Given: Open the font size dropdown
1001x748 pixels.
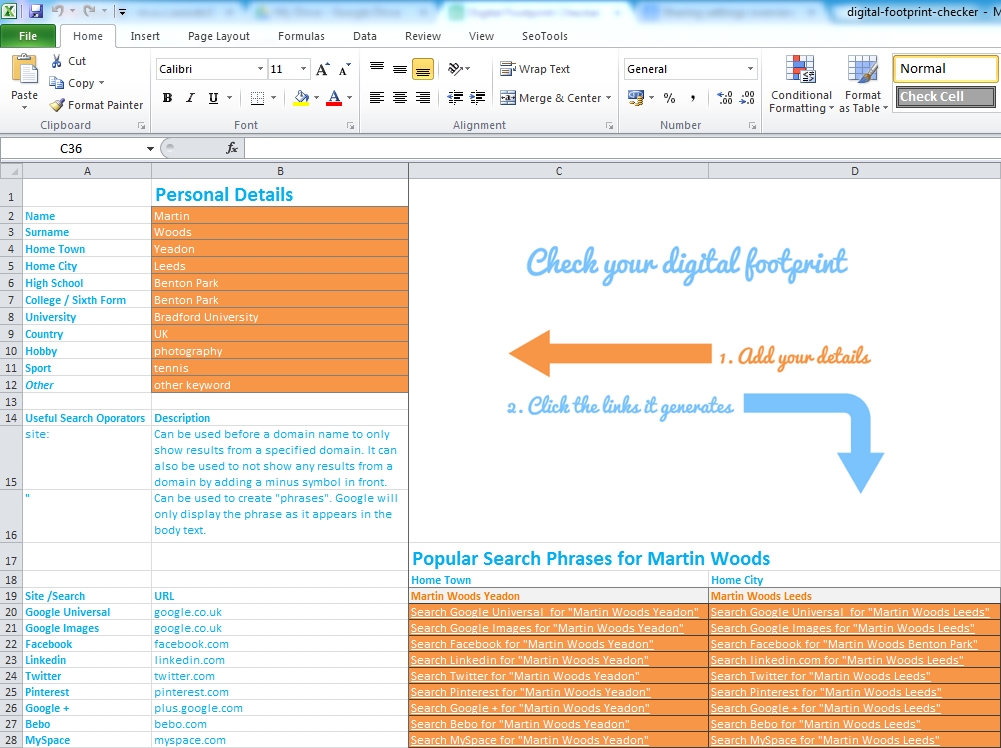Looking at the screenshot, I should coord(301,68).
